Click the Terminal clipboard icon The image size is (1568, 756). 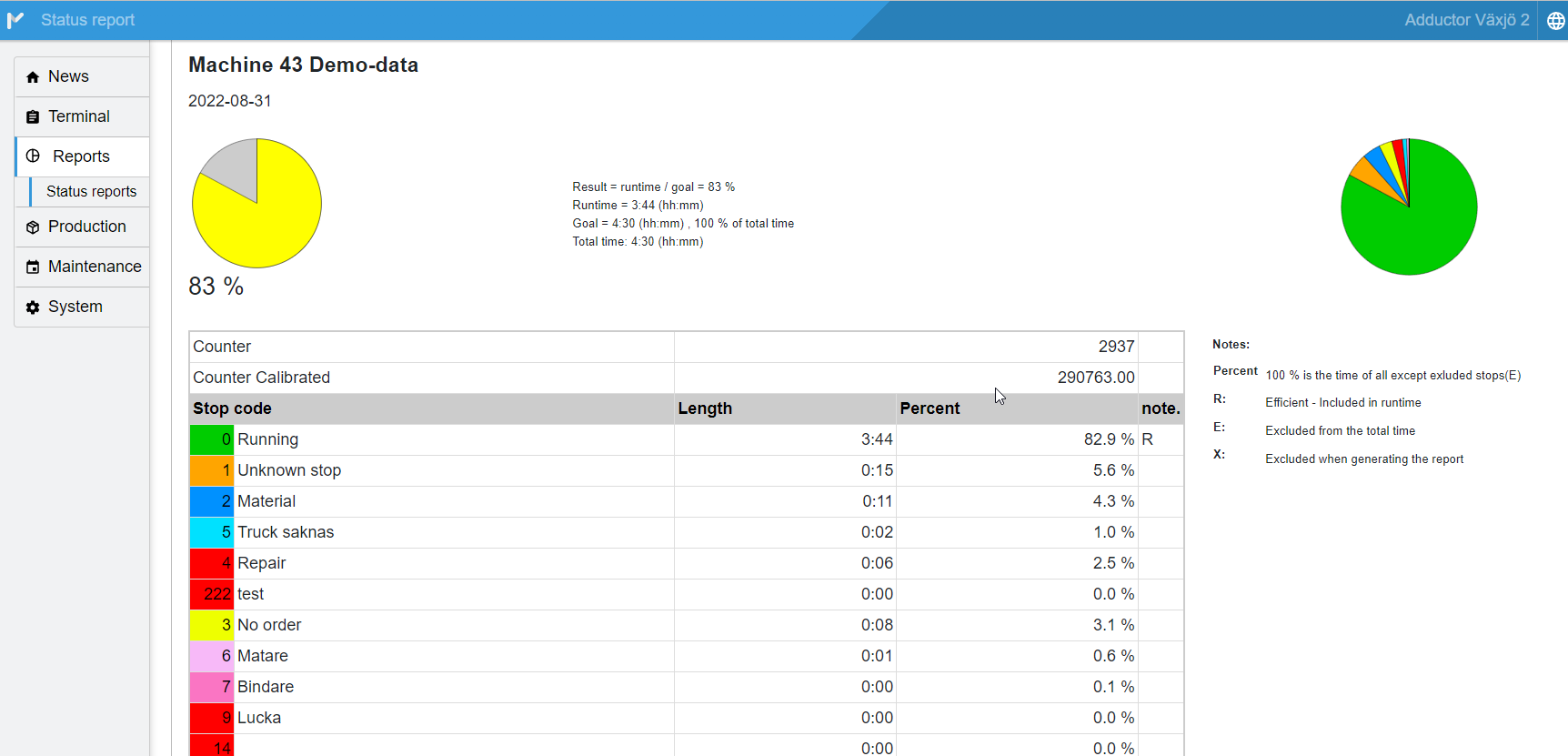(x=33, y=117)
